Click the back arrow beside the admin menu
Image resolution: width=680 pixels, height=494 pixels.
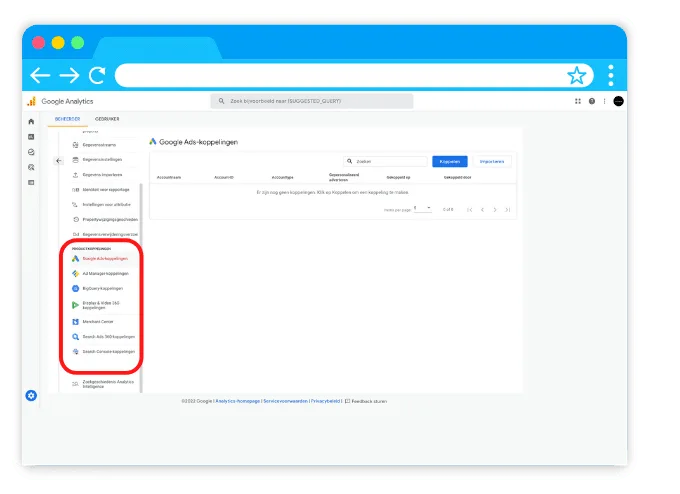58,160
